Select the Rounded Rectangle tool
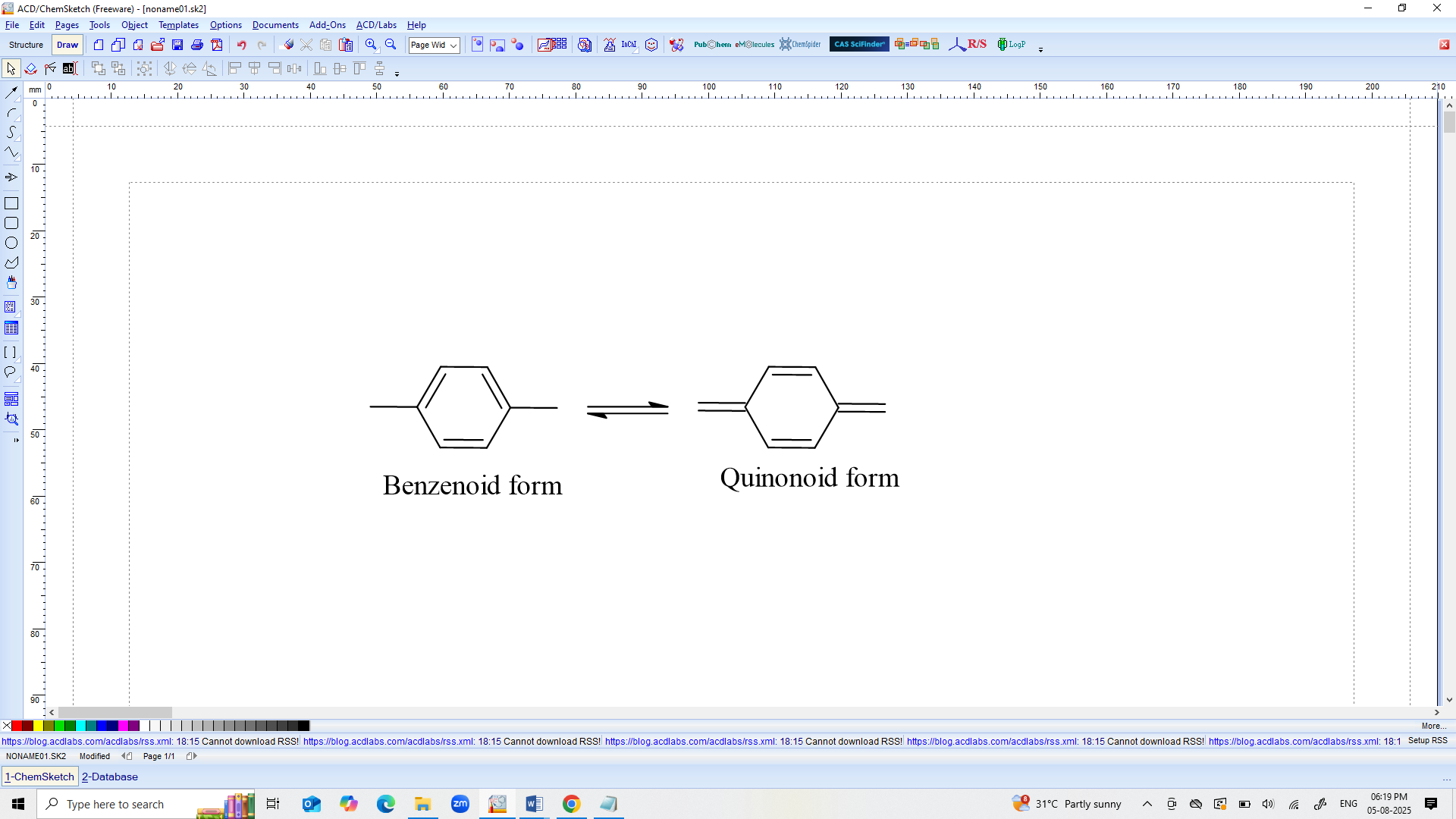This screenshot has width=1456, height=819. coord(11,224)
